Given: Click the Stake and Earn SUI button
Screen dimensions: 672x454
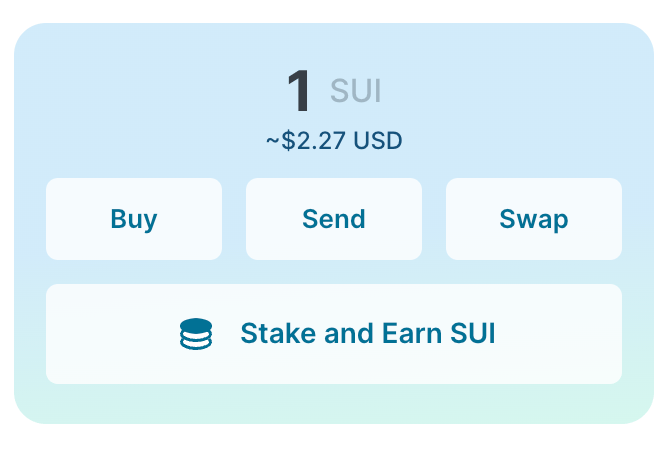Looking at the screenshot, I should [334, 334].
